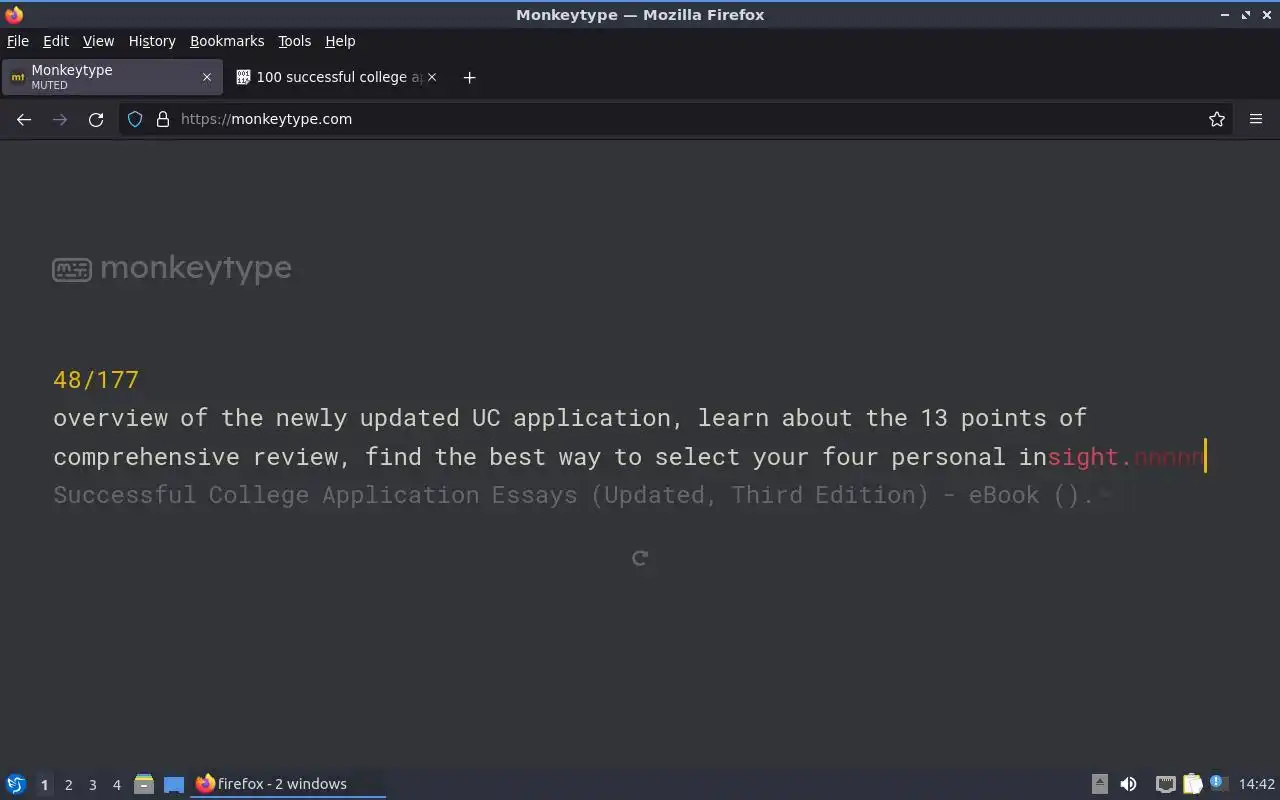Screen dimensions: 1280x800
Task: Click the forward navigation arrow
Action: pyautogui.click(x=60, y=119)
